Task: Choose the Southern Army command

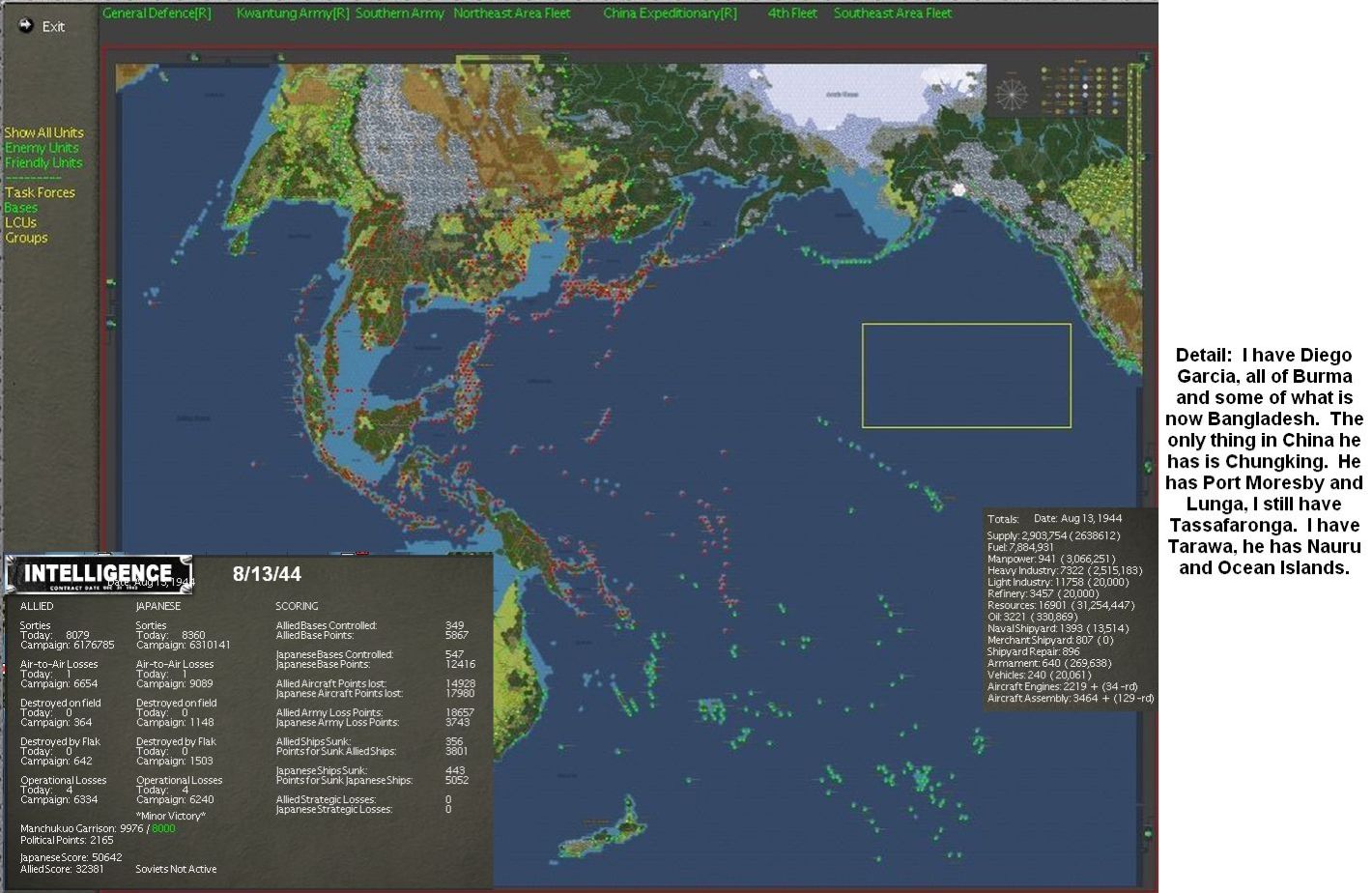Action: pos(400,14)
